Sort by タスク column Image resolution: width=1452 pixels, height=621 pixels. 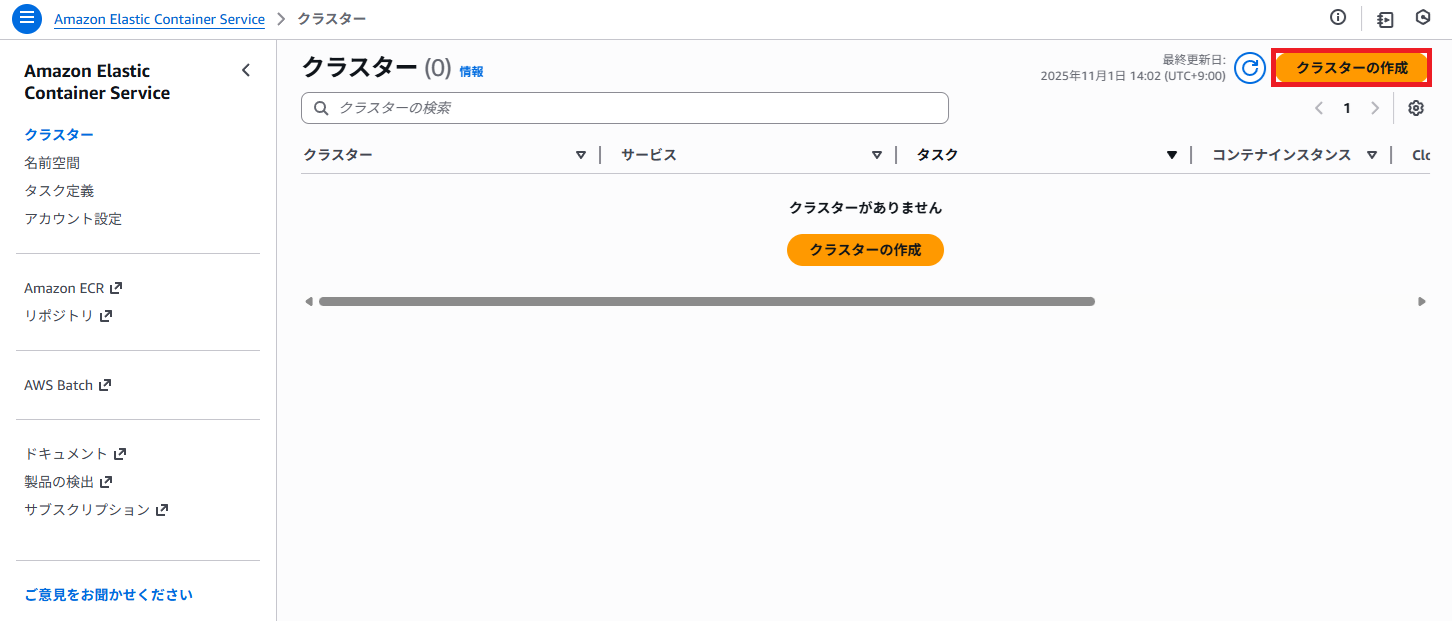[x=1172, y=155]
